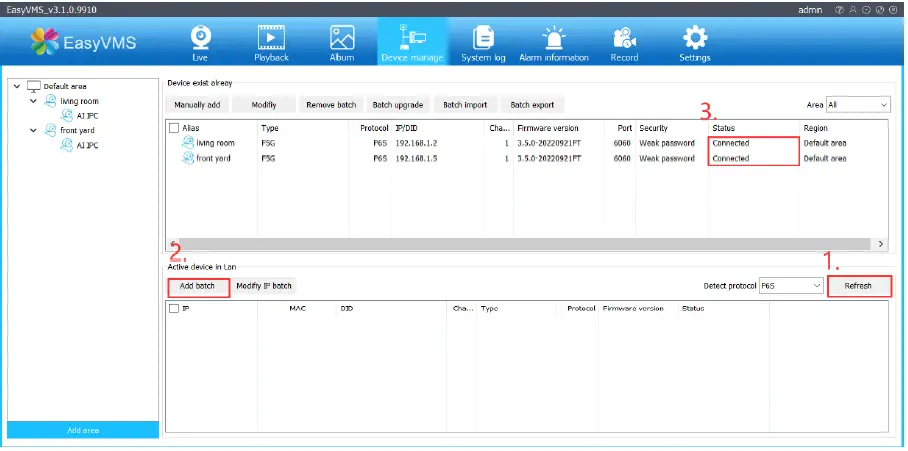908x451 pixels.
Task: Switch to the Playback tab
Action: click(271, 43)
